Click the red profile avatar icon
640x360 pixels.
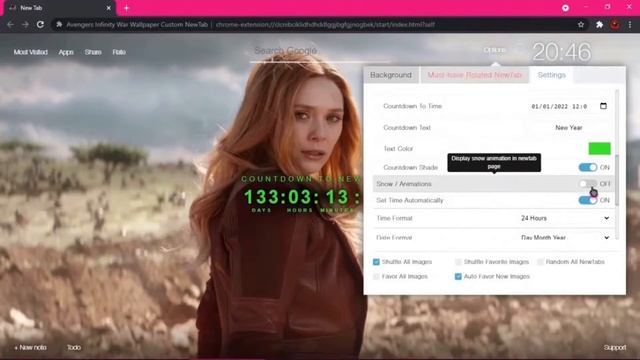tap(615, 24)
